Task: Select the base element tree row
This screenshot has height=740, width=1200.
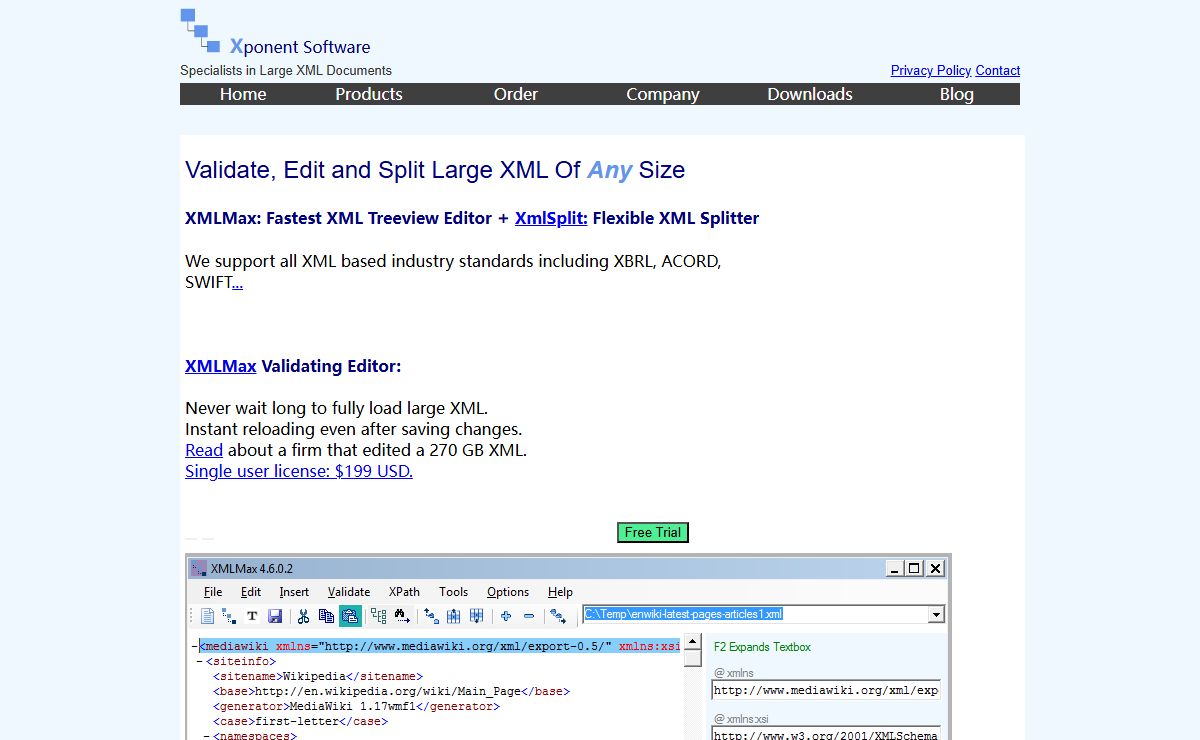Action: [391, 691]
